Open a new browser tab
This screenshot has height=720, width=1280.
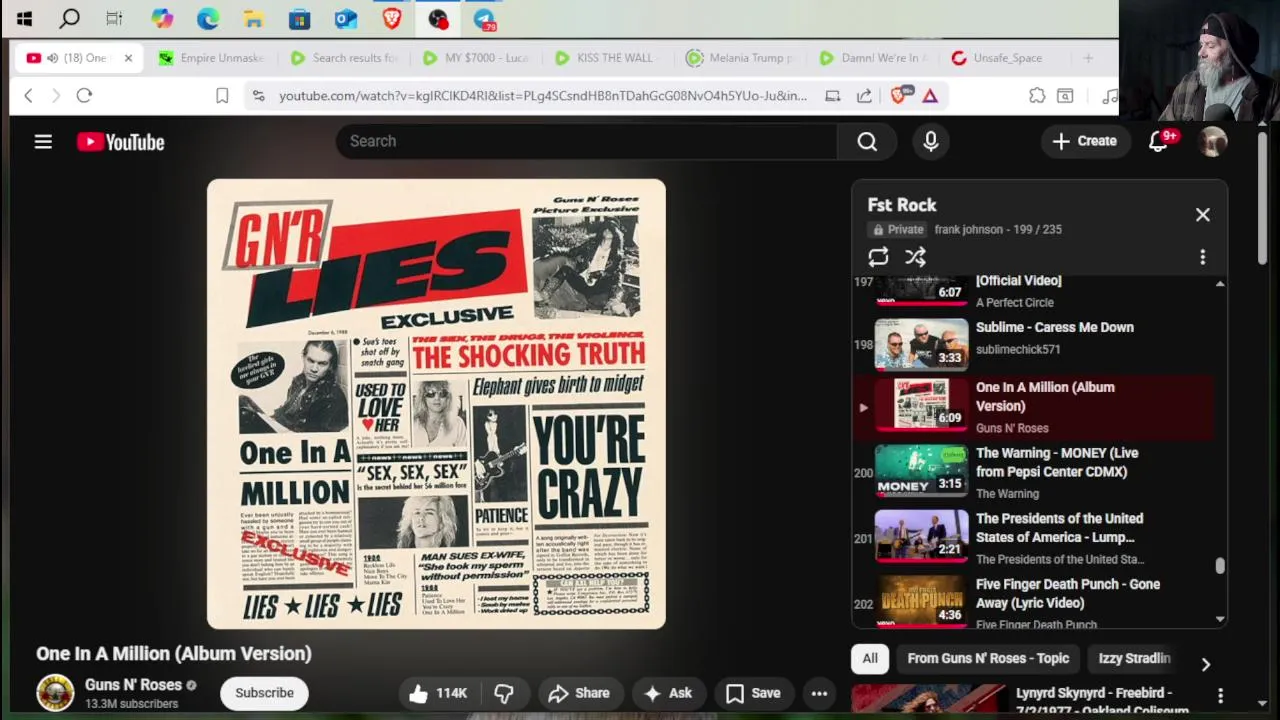(1088, 58)
